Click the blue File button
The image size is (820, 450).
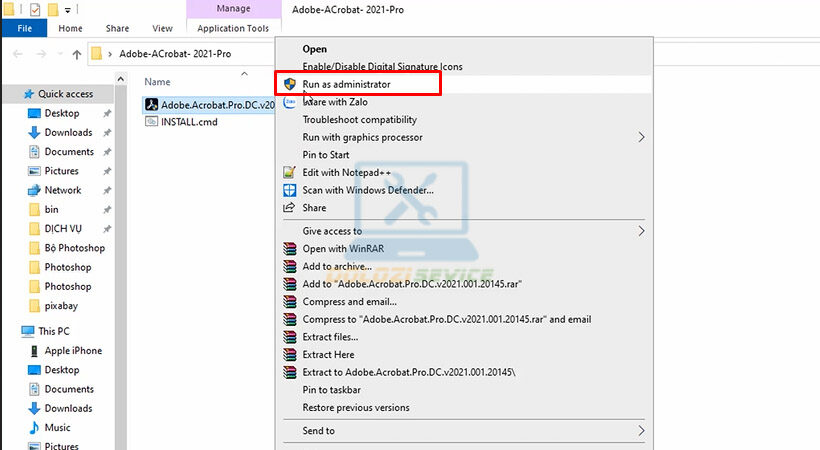coord(24,29)
